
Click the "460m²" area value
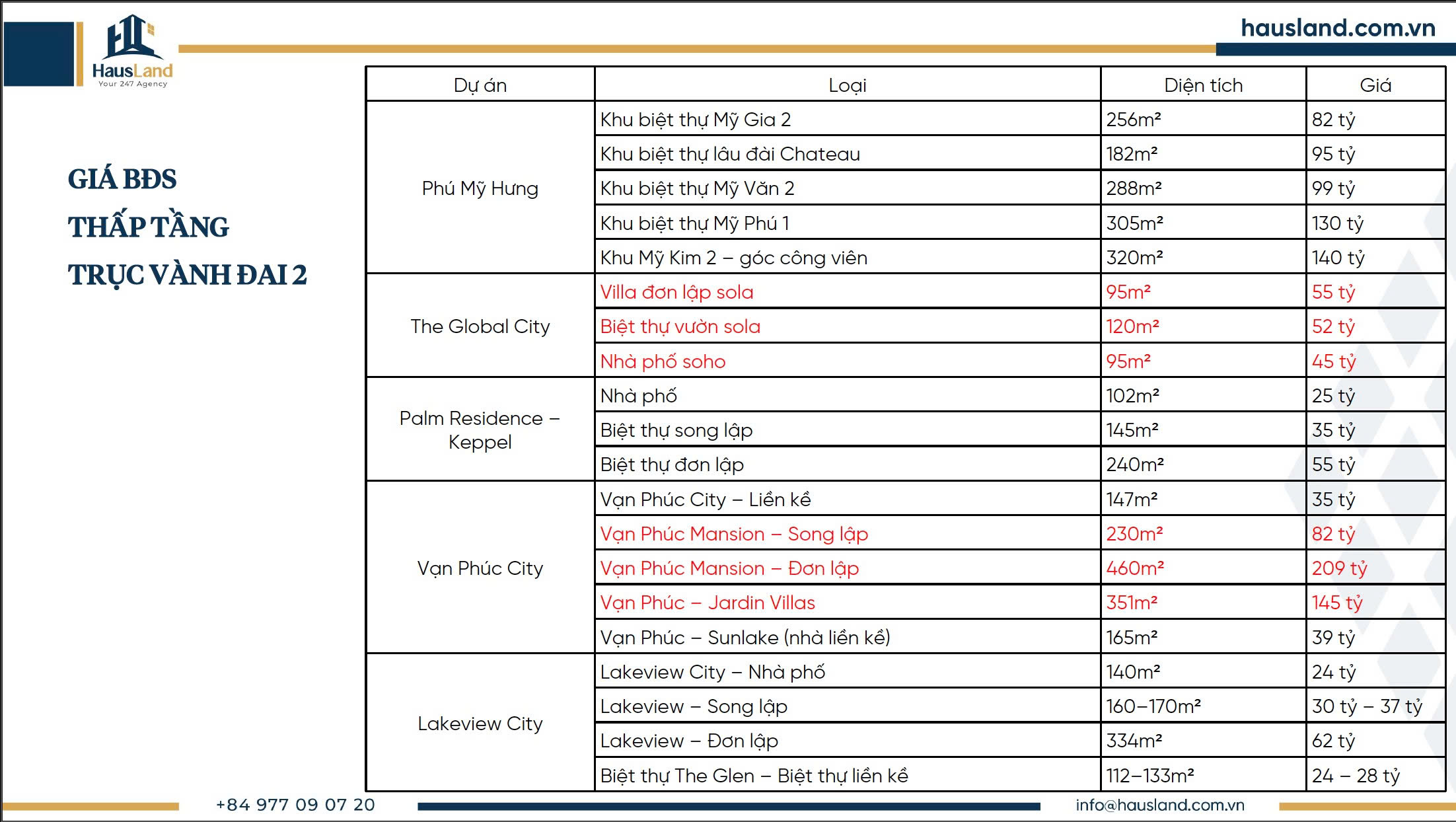coord(1135,568)
